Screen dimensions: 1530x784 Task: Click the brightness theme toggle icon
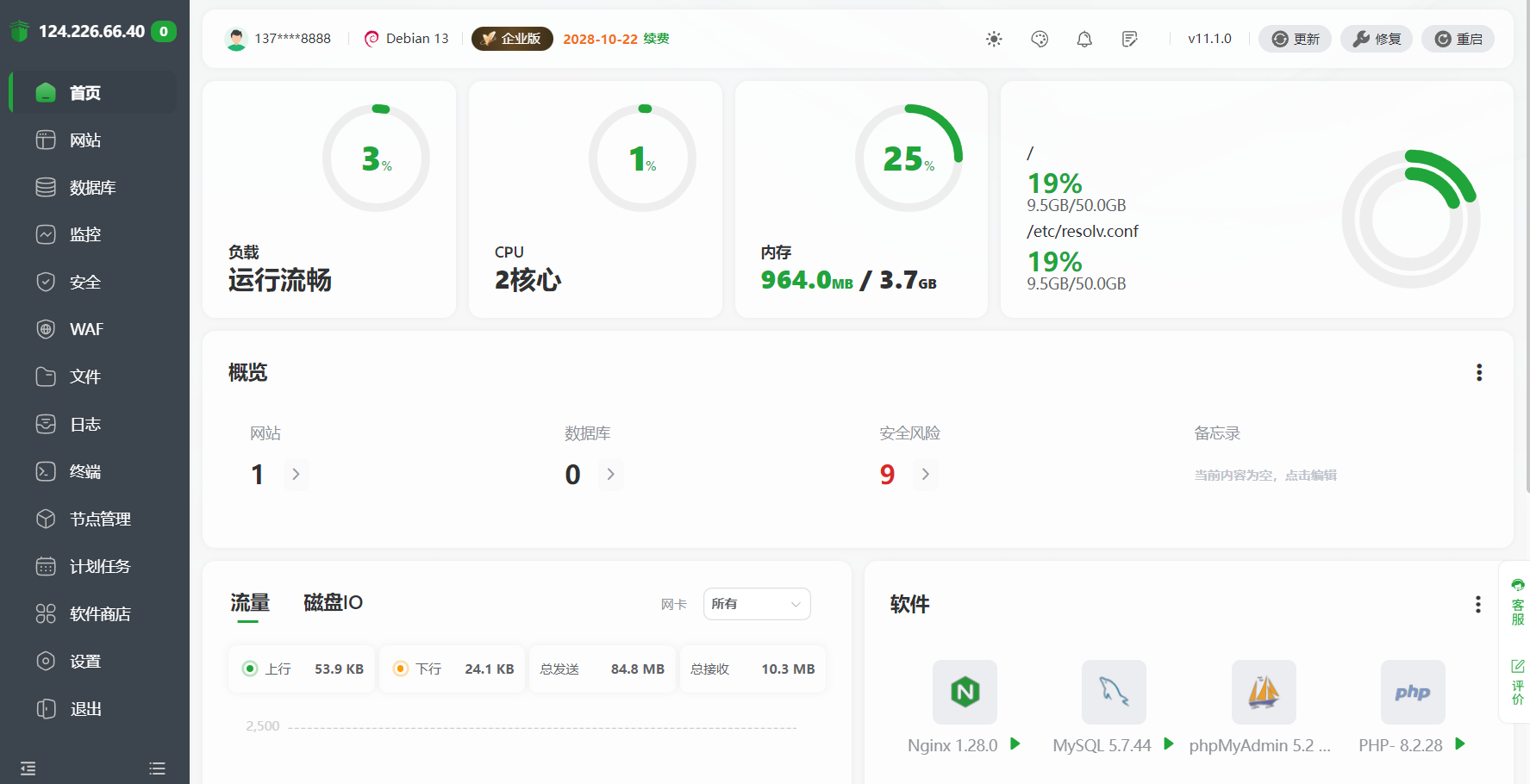pos(994,39)
